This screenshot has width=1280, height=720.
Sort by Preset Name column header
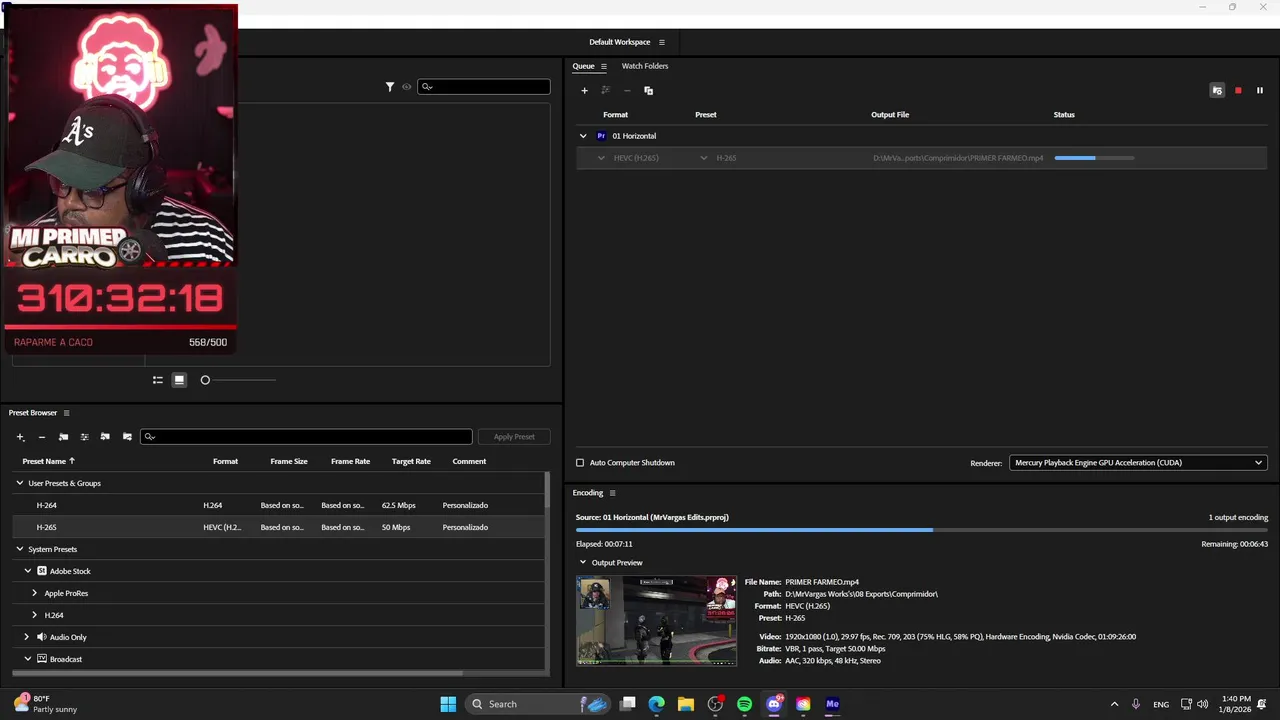click(x=48, y=461)
